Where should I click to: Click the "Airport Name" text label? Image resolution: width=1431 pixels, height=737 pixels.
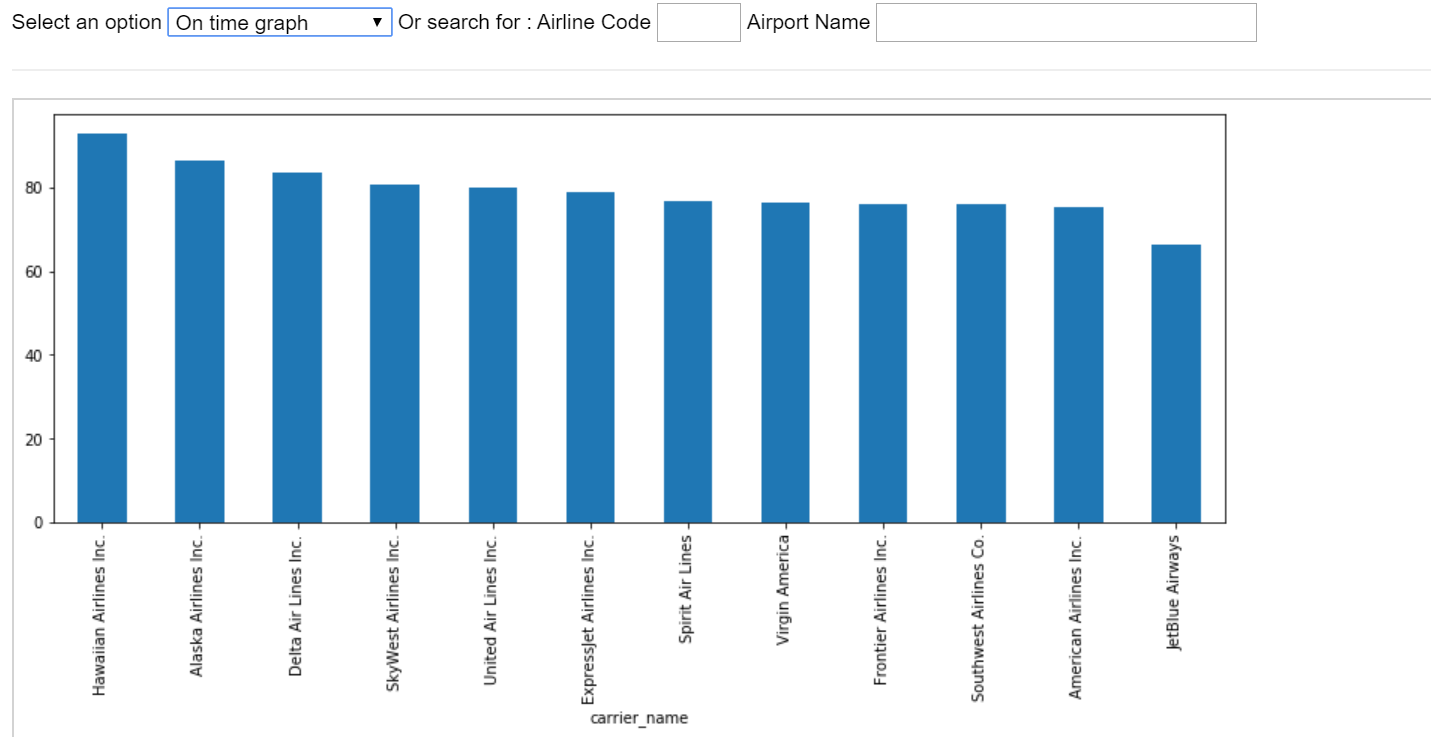pyautogui.click(x=808, y=22)
